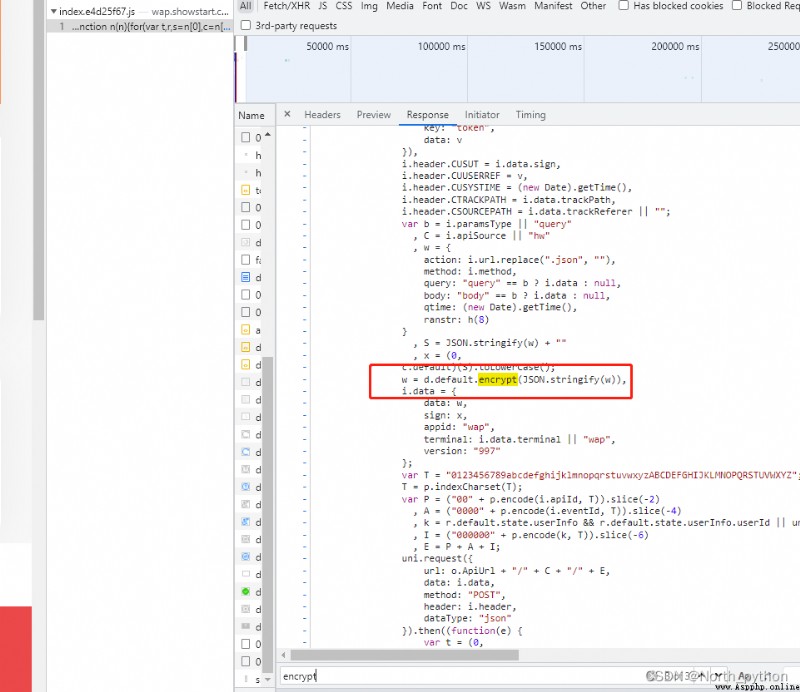
Task: Switch to the Preview tab
Action: 373,115
